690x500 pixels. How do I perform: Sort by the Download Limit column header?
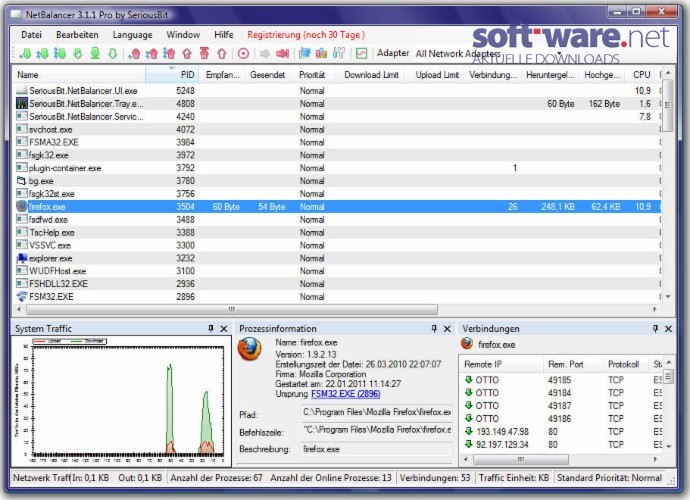pyautogui.click(x=371, y=75)
